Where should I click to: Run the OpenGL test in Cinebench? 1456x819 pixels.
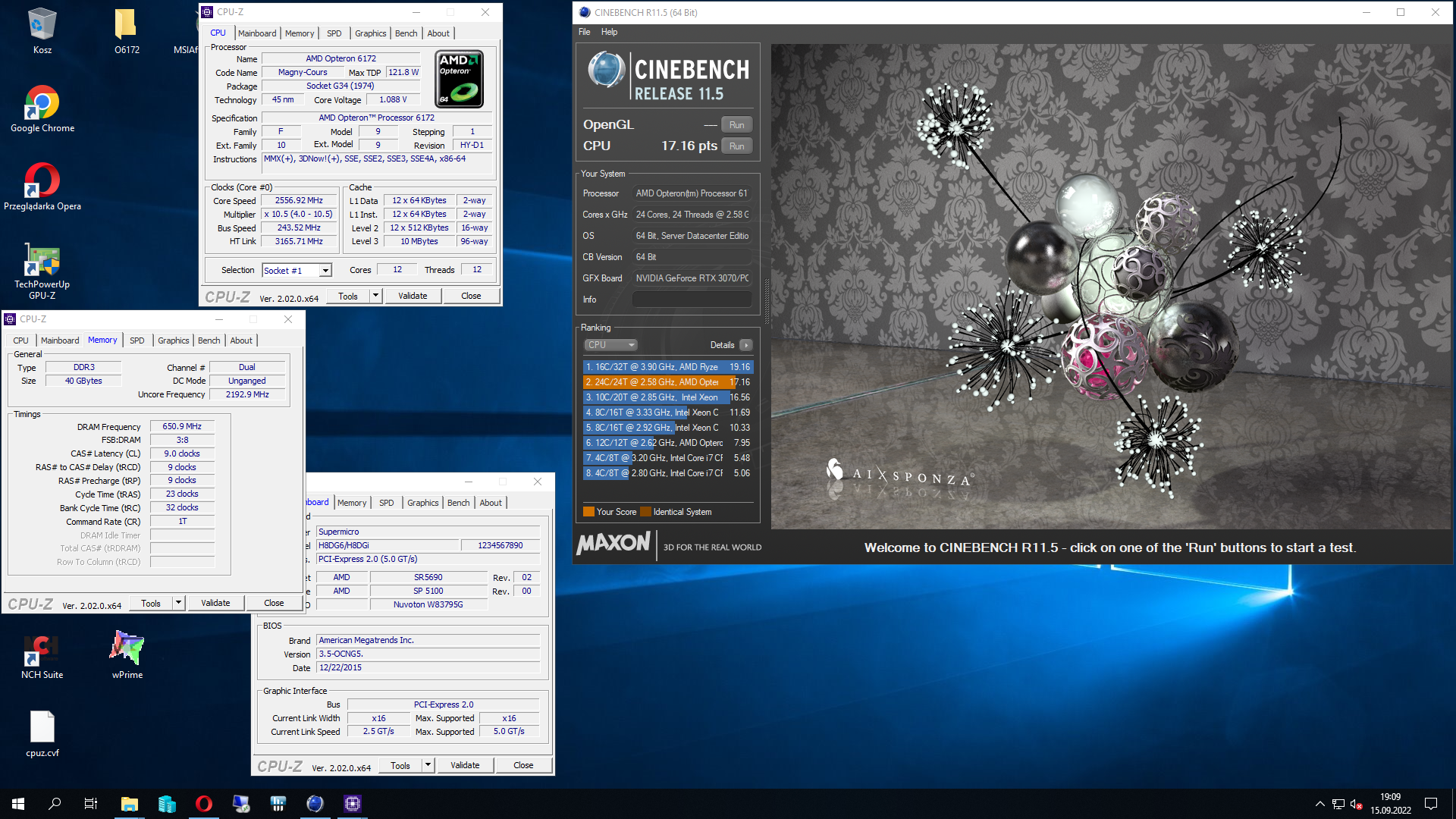[x=736, y=125]
